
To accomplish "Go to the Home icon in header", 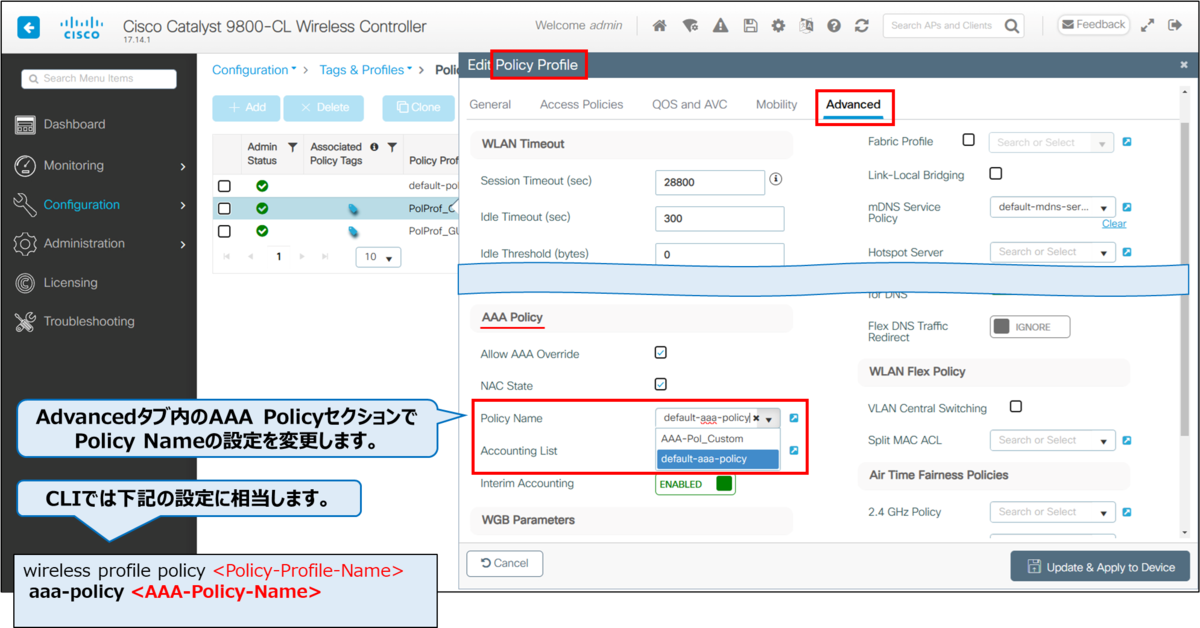I will [x=659, y=26].
